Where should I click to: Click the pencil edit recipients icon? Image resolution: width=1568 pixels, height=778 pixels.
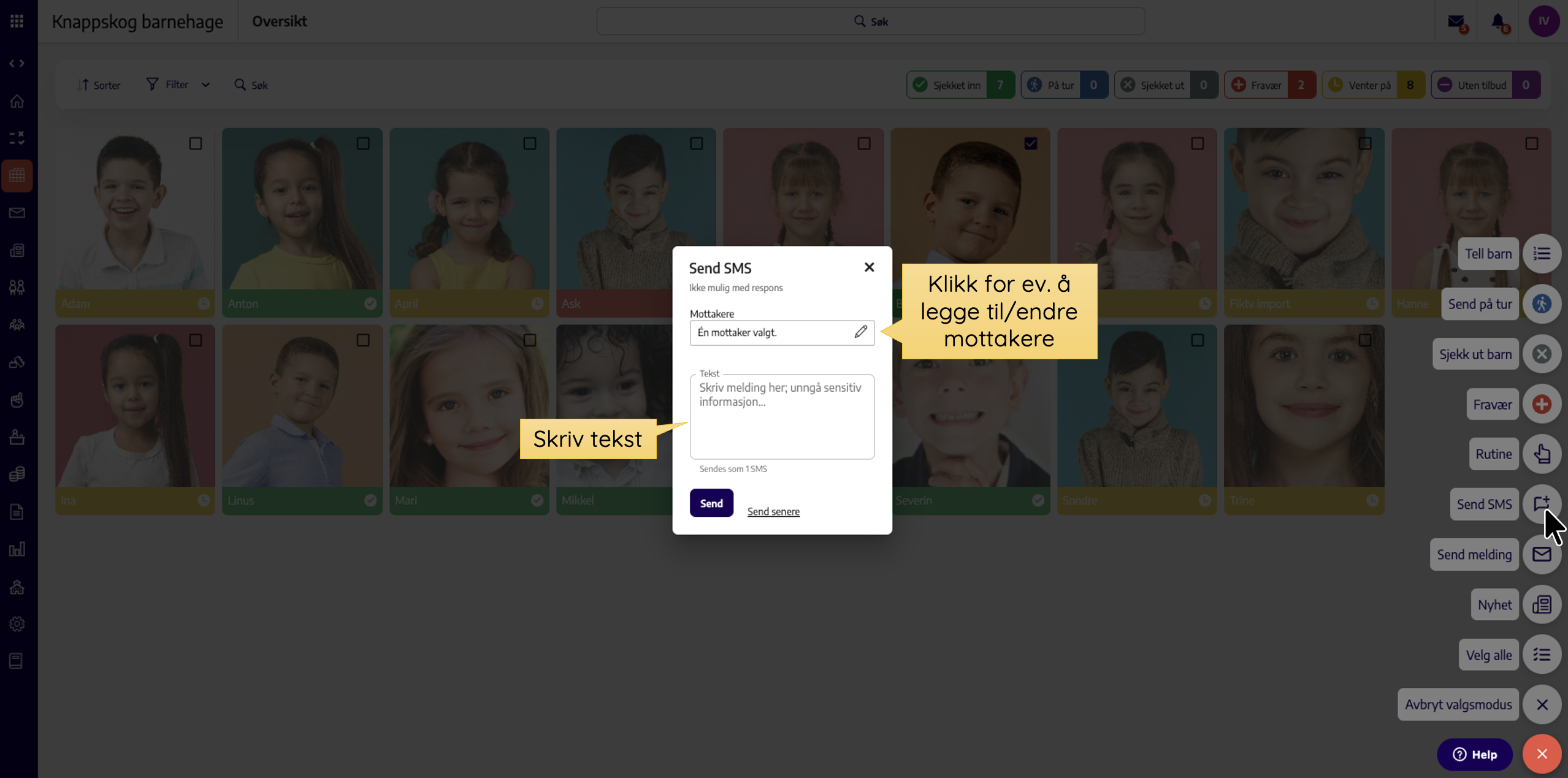tap(860, 332)
